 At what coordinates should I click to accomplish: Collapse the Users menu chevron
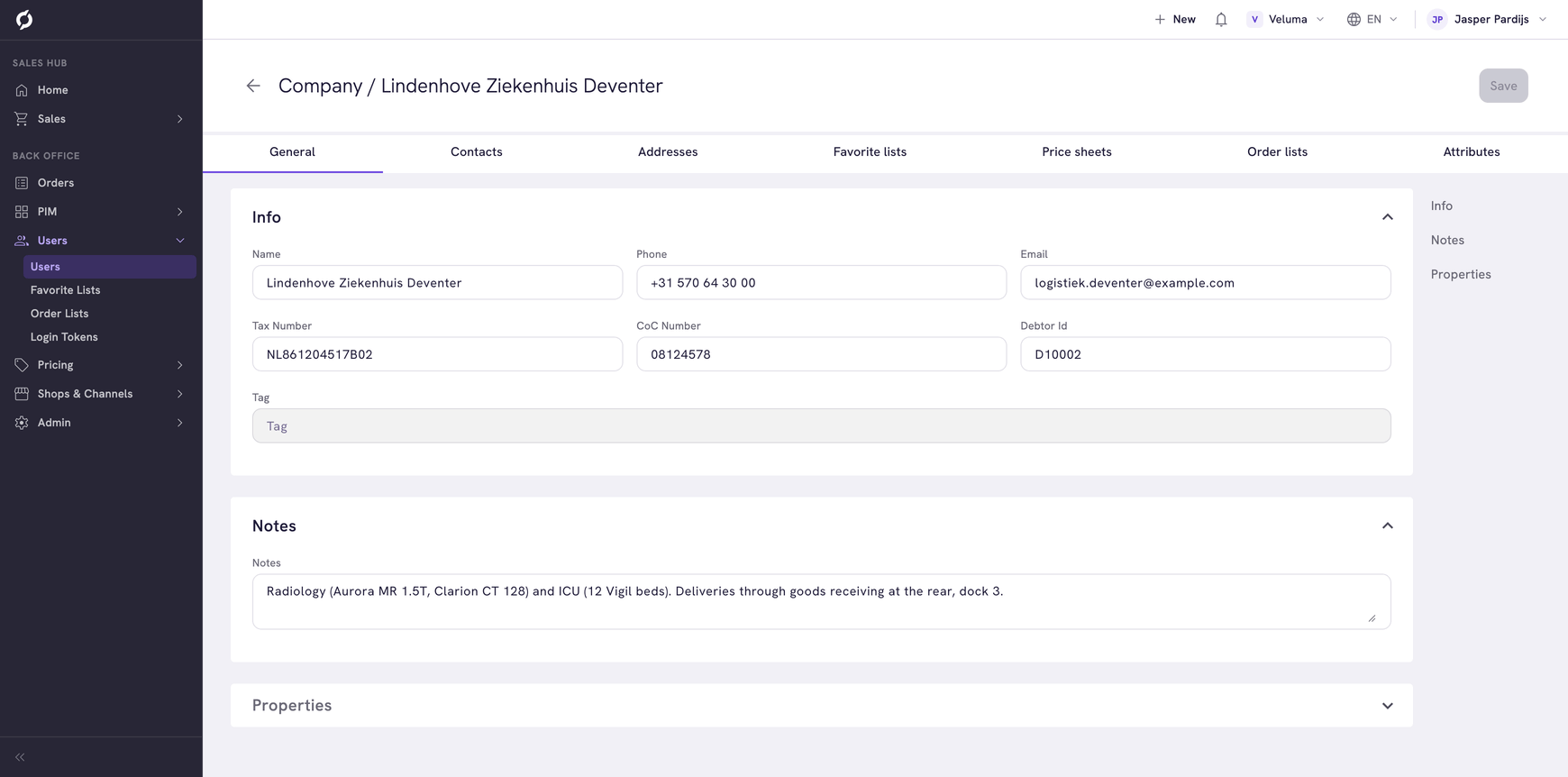(180, 241)
